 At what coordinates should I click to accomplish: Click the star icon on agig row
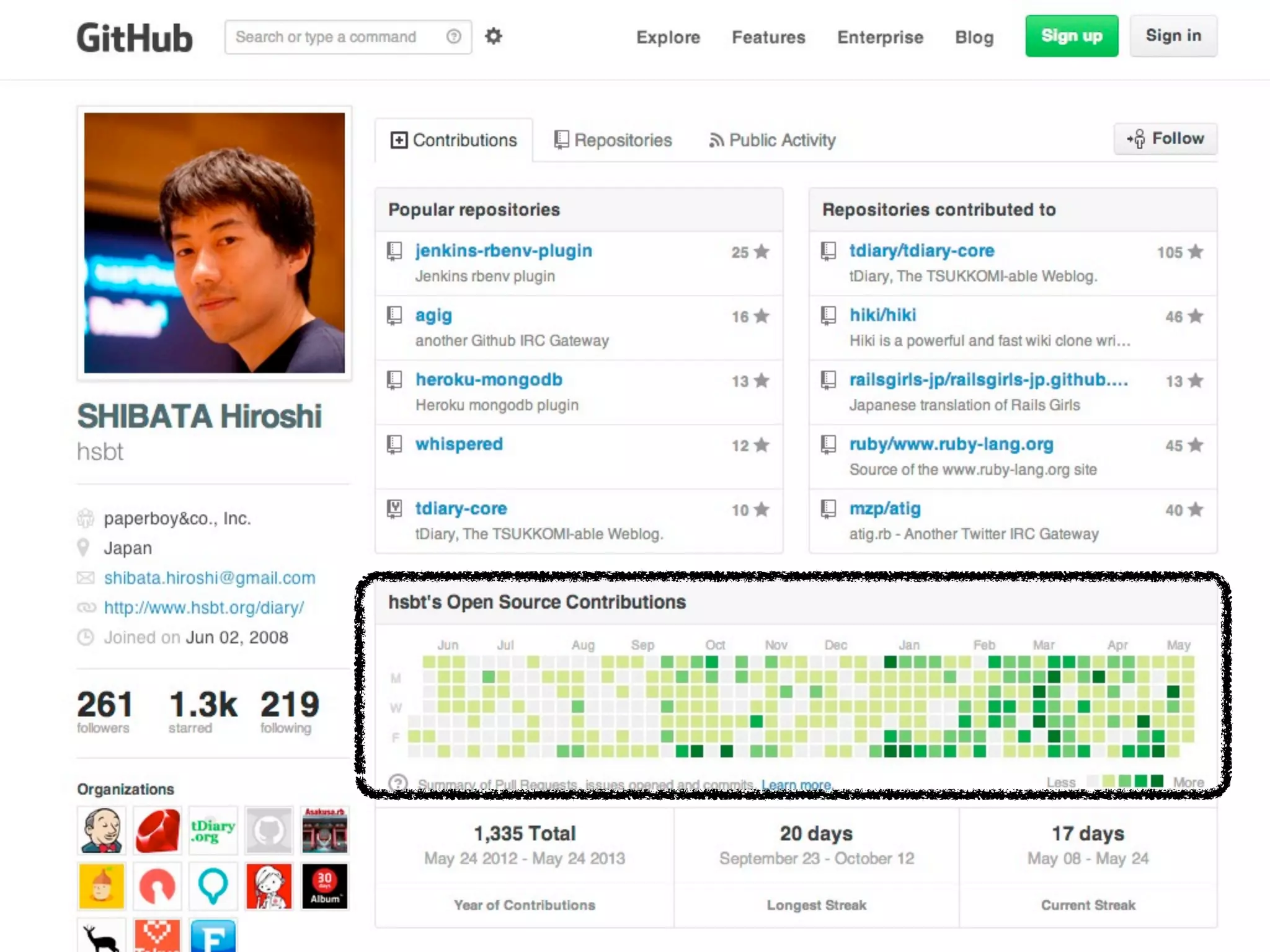tap(762, 316)
